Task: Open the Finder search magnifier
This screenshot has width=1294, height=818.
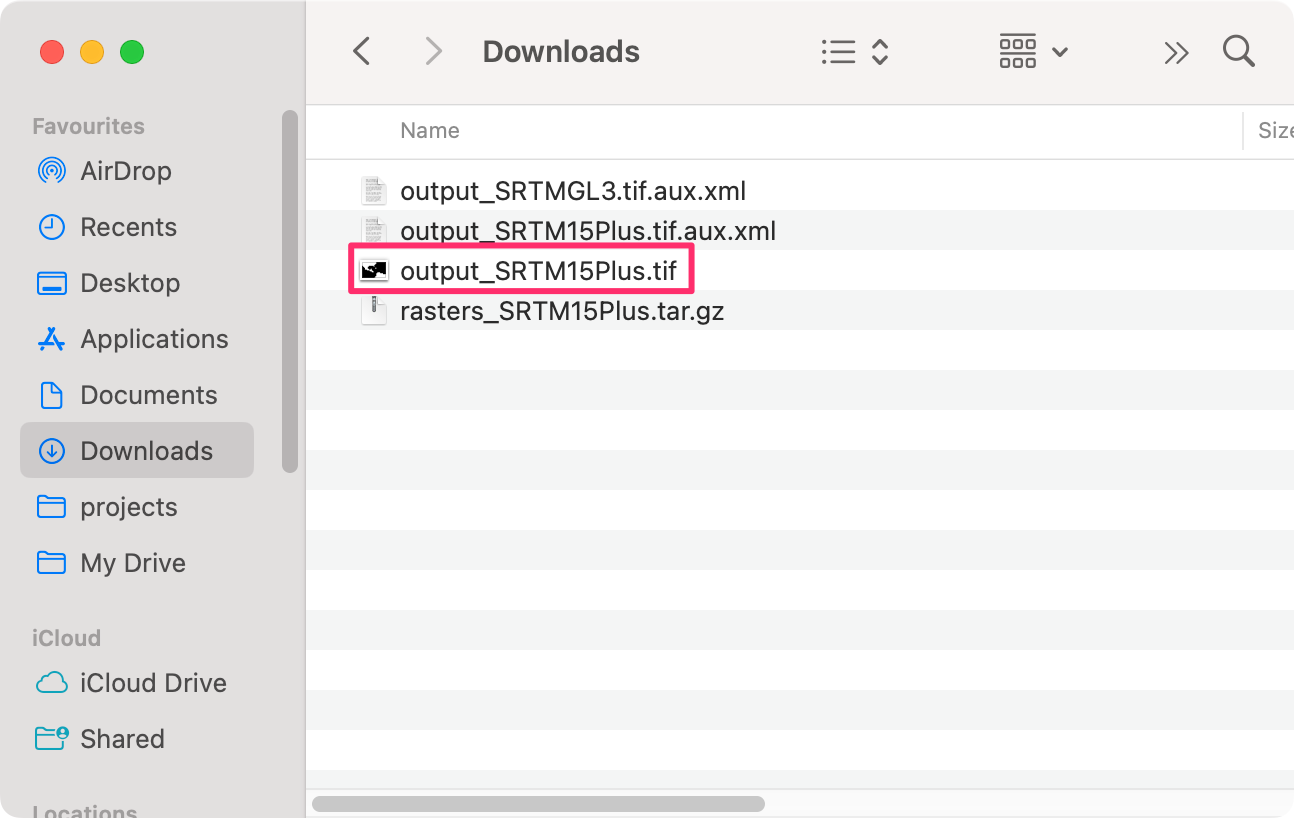Action: (1238, 51)
